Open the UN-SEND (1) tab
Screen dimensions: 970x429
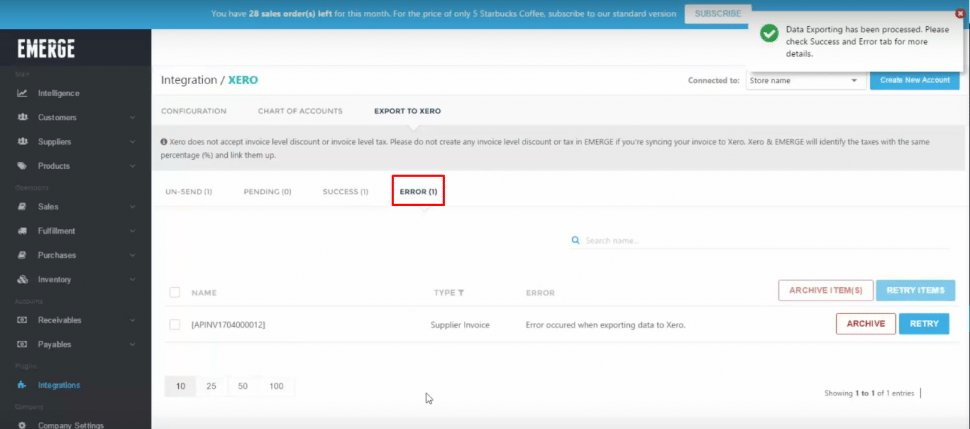coord(189,192)
